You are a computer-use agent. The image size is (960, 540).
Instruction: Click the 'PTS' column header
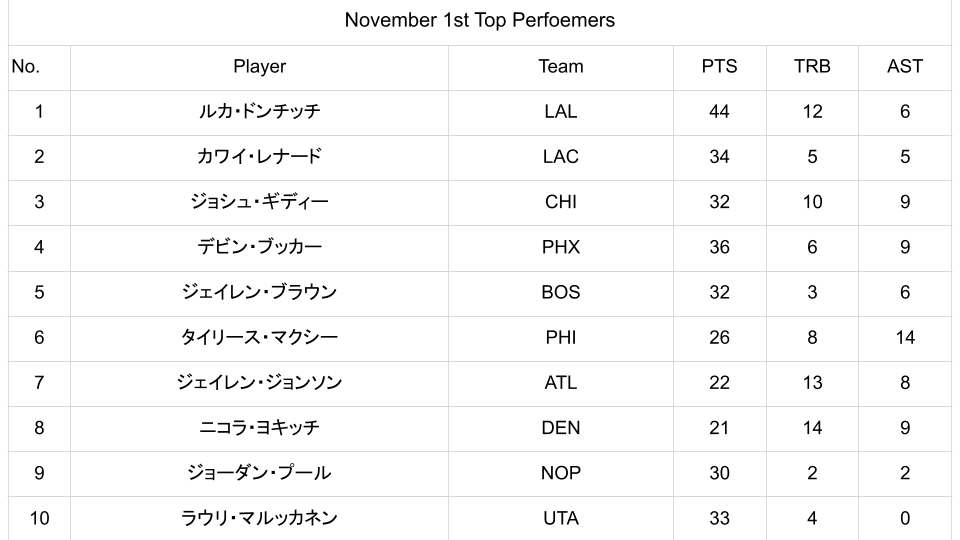pos(719,67)
